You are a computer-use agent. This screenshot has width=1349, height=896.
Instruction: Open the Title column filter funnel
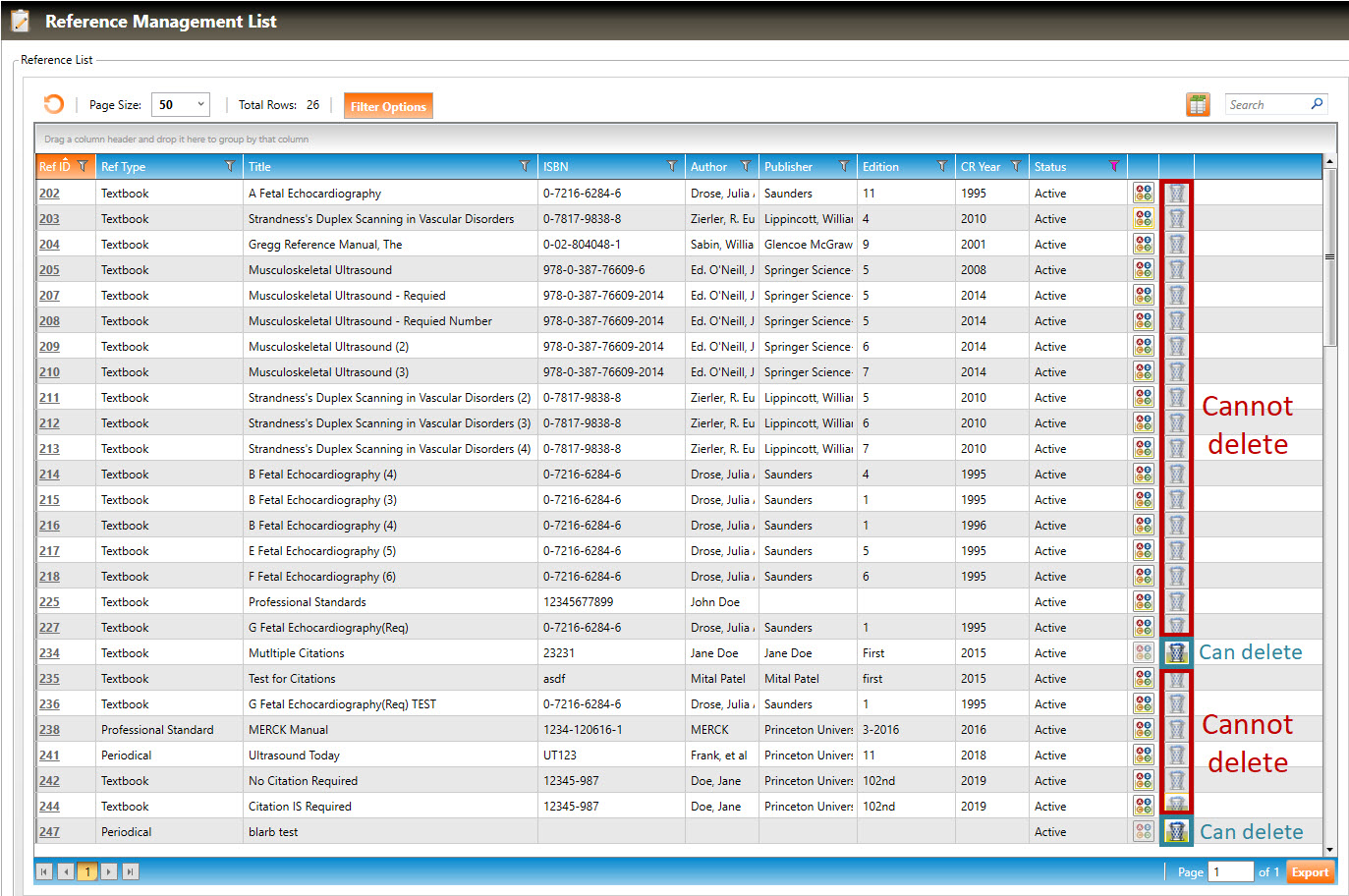tap(525, 166)
